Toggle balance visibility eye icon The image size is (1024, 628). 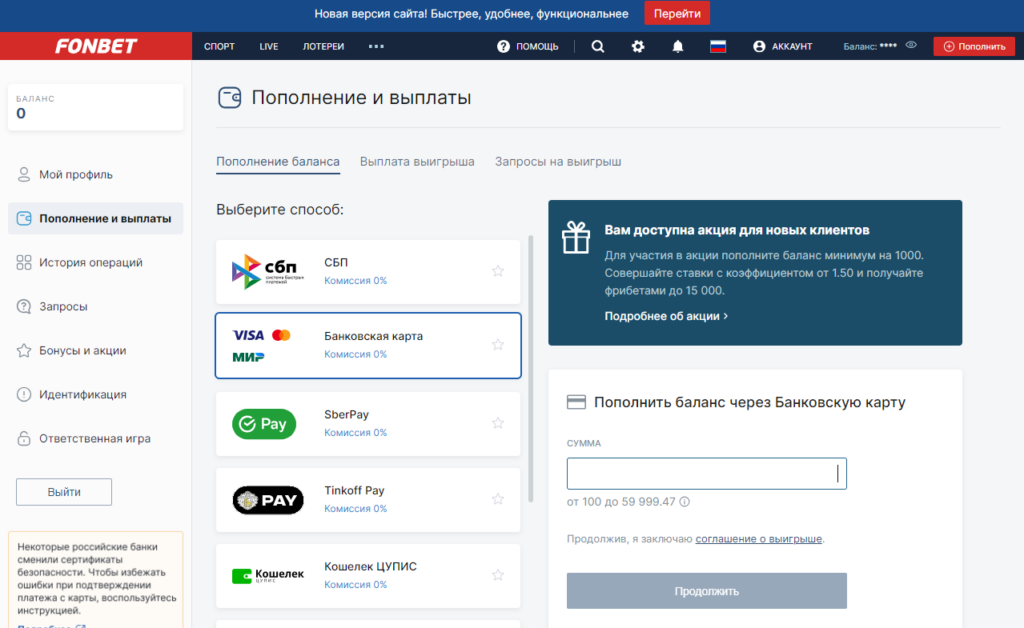pyautogui.click(x=911, y=45)
